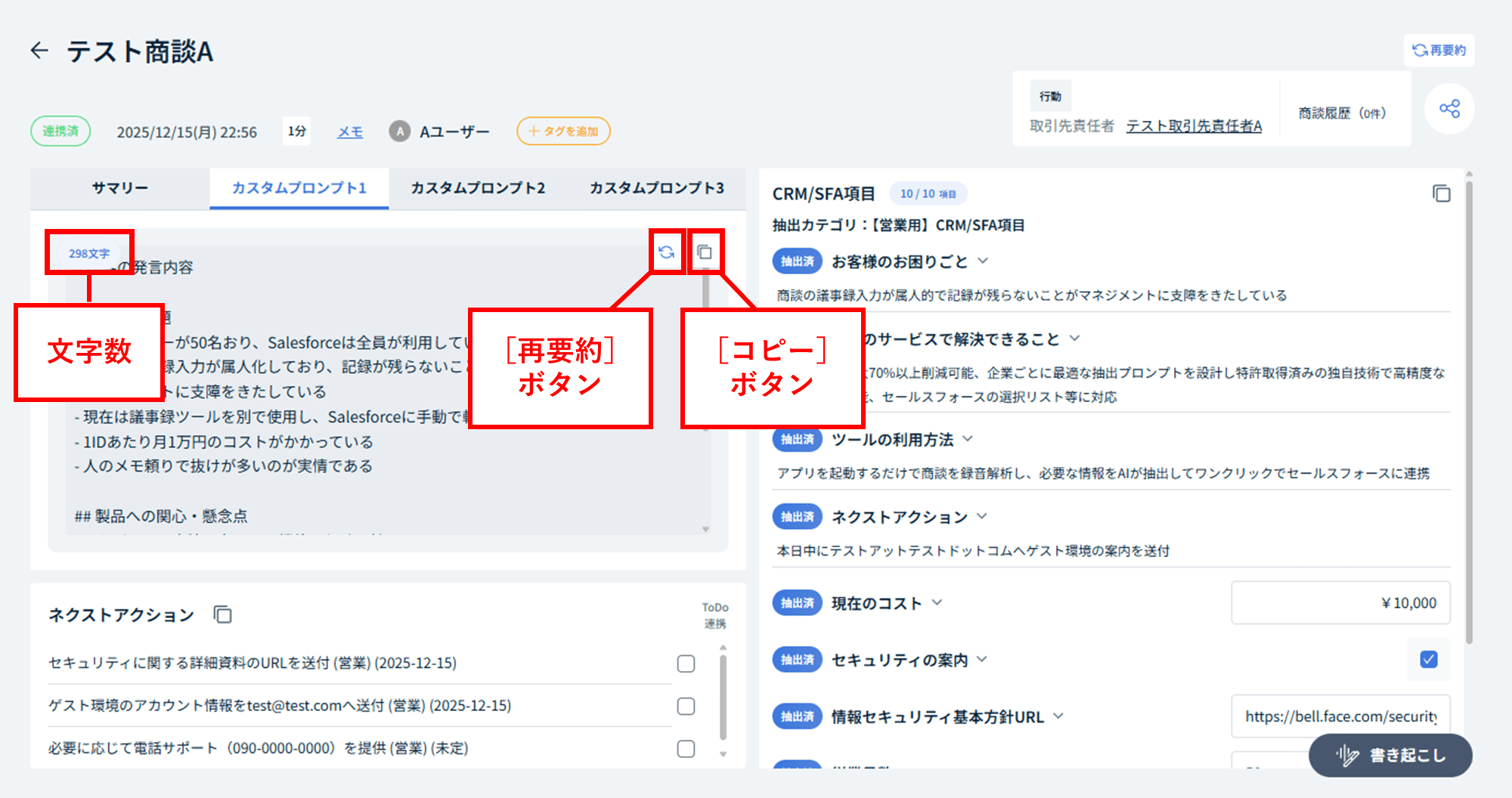Expand the お客様のお困りごと item

[x=983, y=261]
